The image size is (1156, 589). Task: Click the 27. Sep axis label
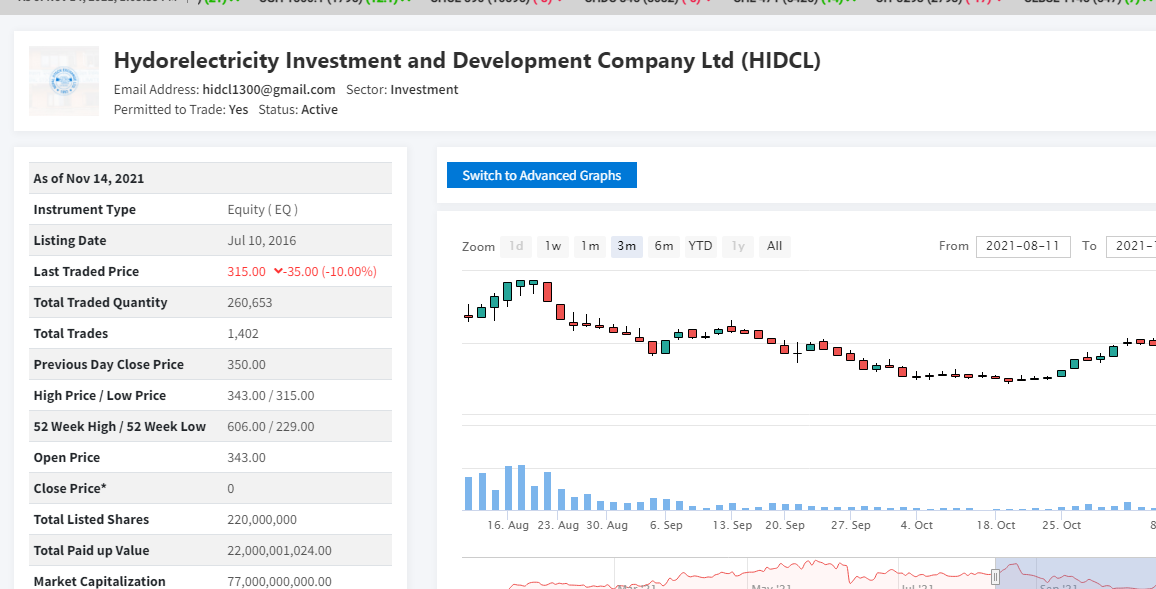click(x=850, y=525)
